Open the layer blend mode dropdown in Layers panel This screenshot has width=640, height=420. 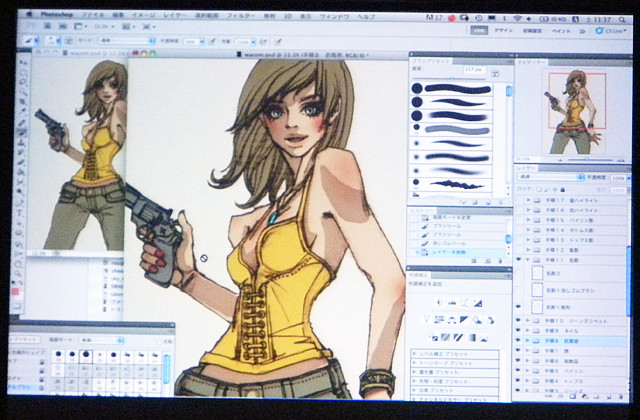point(550,178)
